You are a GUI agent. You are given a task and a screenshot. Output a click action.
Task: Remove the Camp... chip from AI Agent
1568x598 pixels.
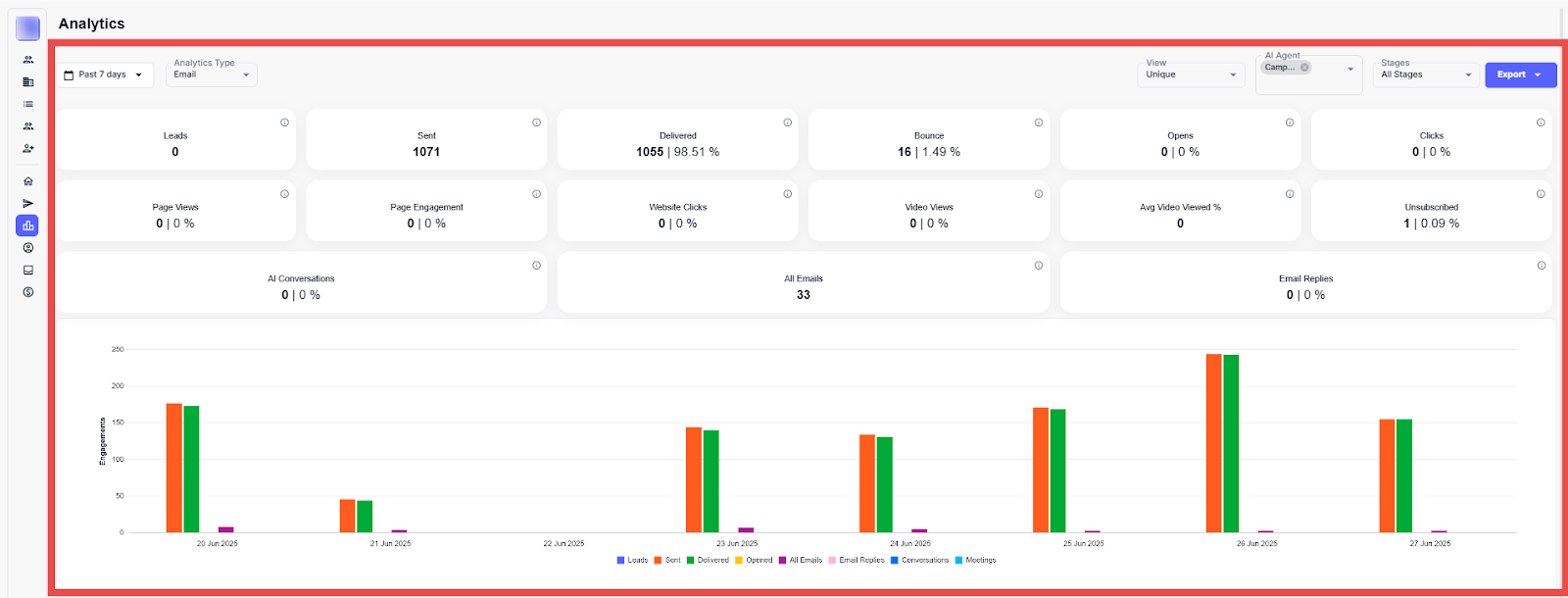[x=1304, y=68]
